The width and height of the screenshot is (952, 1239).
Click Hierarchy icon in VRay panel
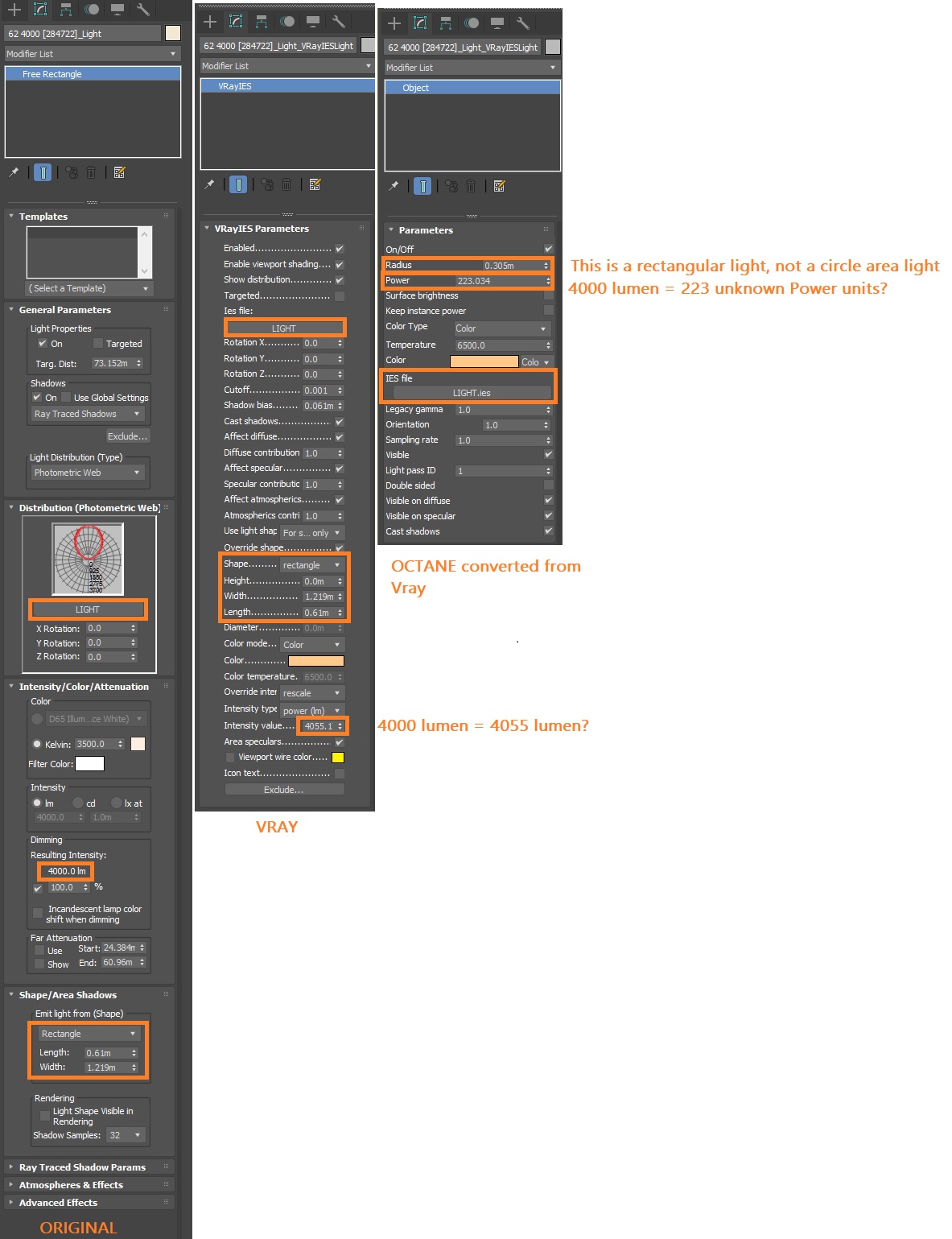click(262, 22)
